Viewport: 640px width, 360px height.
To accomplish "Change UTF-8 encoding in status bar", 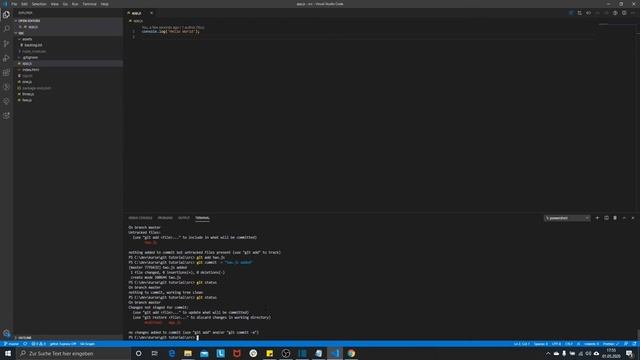I will (x=556, y=344).
